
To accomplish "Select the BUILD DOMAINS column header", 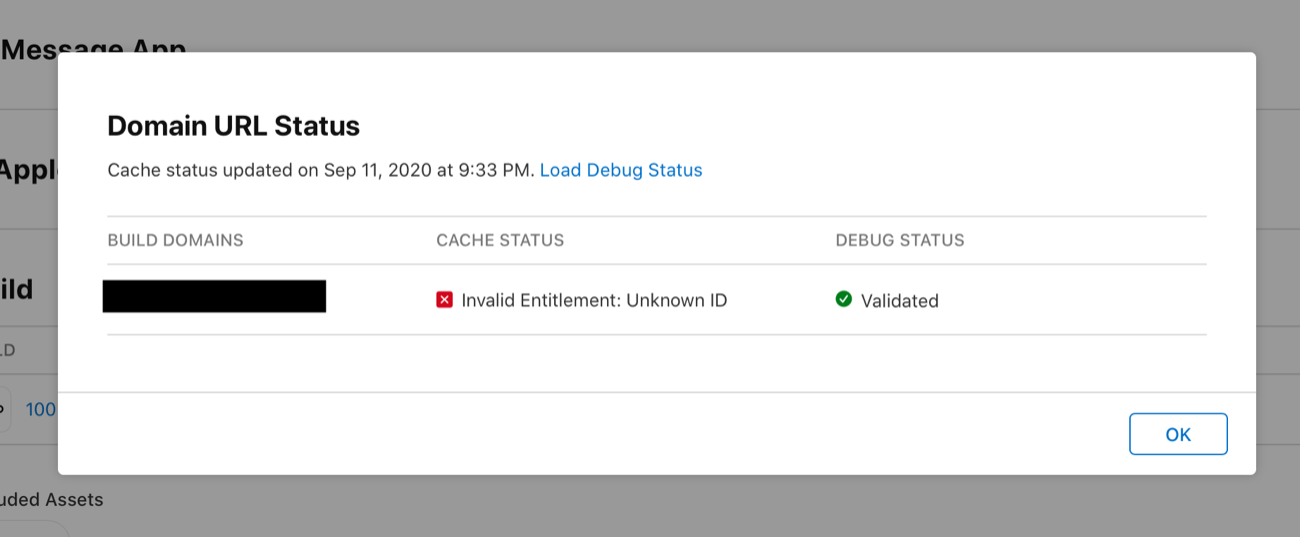I will 176,240.
